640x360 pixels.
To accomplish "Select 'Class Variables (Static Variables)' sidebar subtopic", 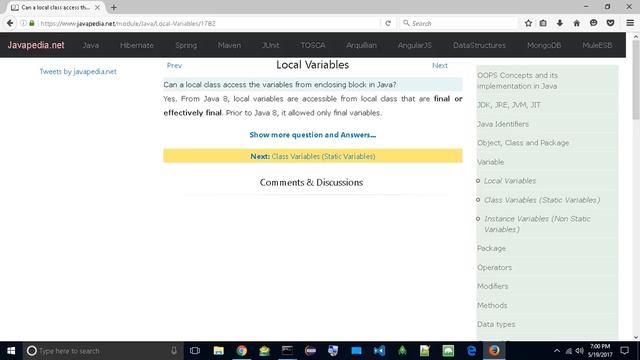I will coord(542,200).
